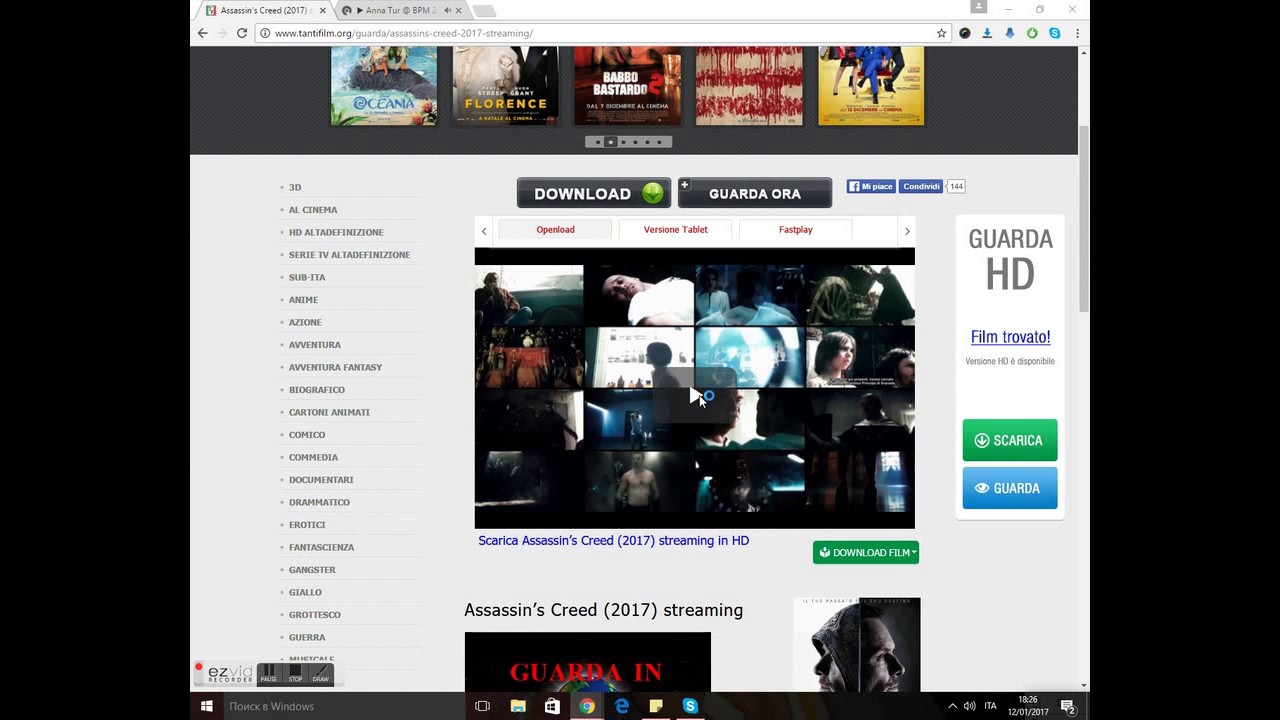Reload the page with the refresh button

click(241, 33)
